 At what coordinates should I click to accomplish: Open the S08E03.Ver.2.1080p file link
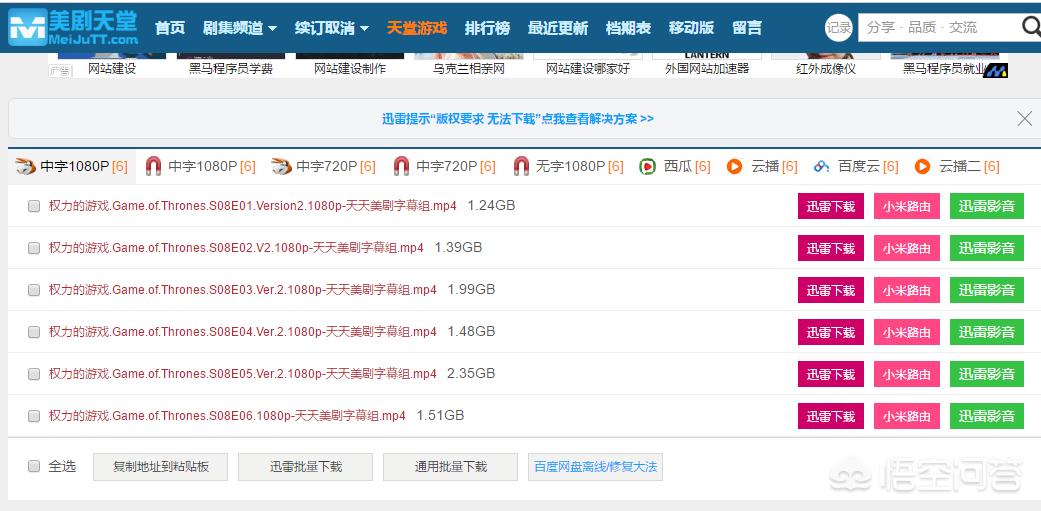243,290
